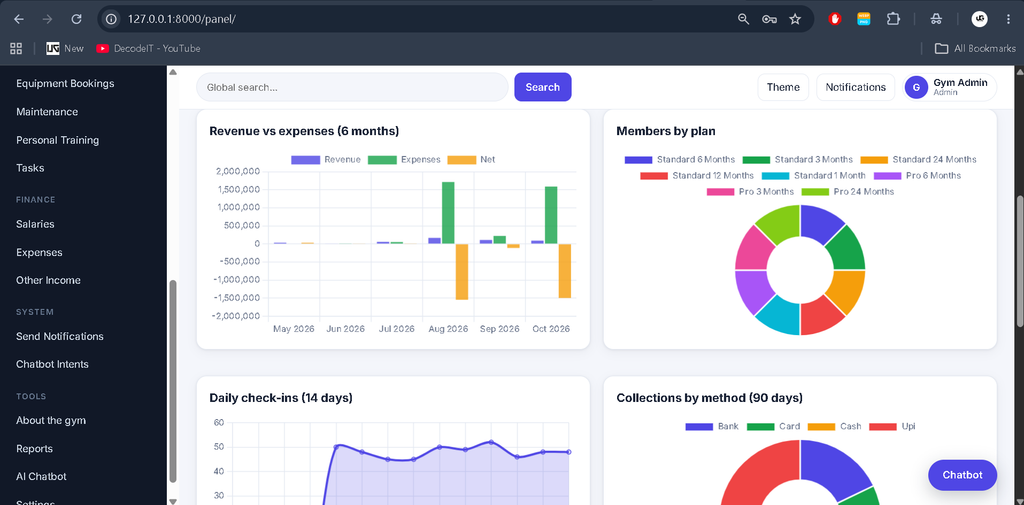Toggle Pro 3 Months legend item
The image size is (1024, 505).
click(750, 191)
